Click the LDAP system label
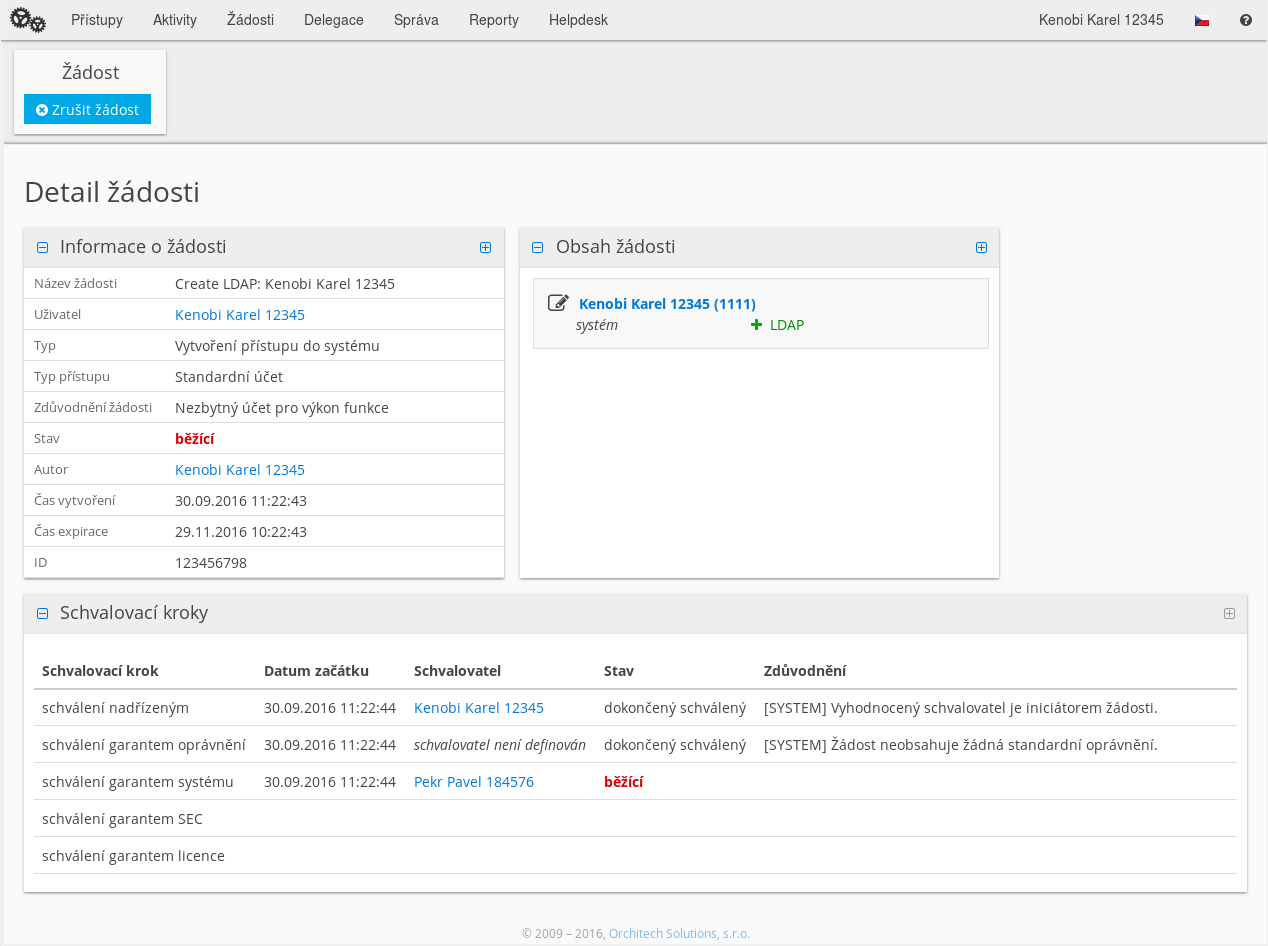Screen dimensions: 1268x946 787,325
